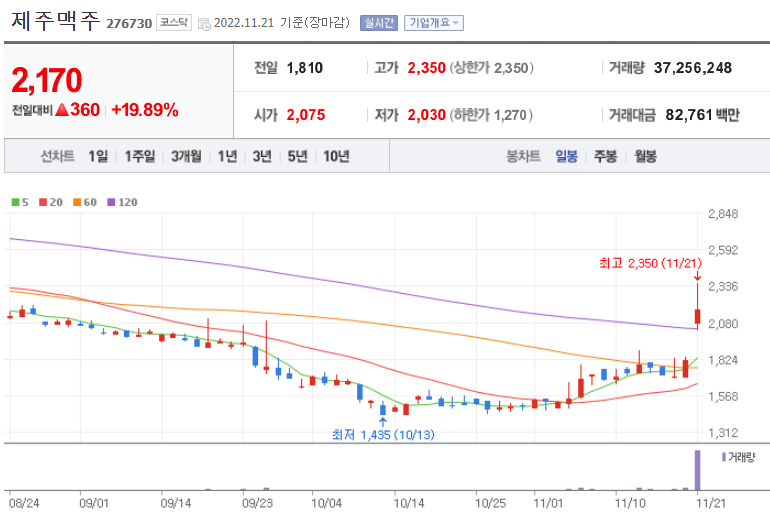Click the 11/21 volume bar

(x=697, y=470)
